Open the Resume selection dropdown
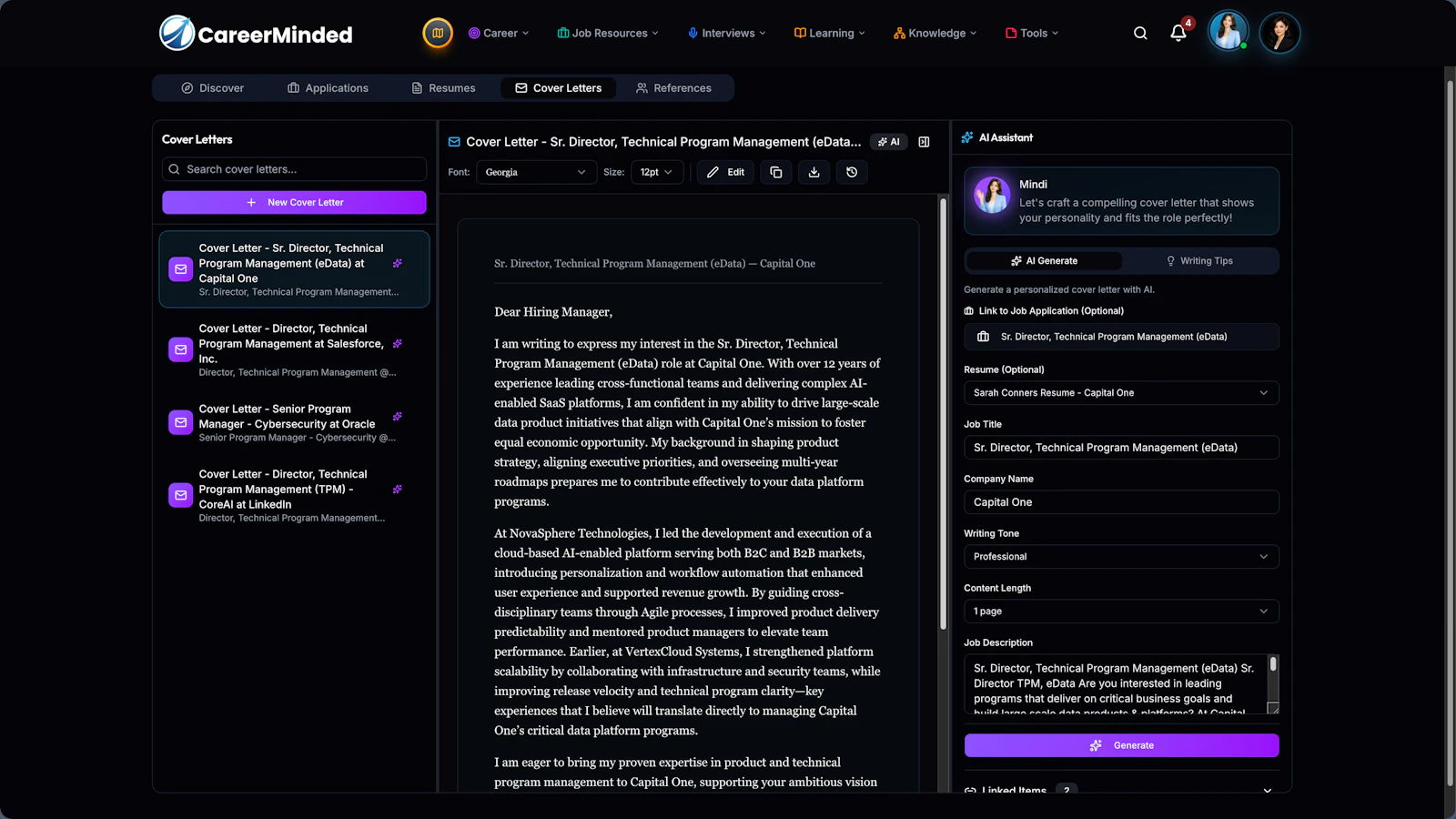 [x=1121, y=393]
